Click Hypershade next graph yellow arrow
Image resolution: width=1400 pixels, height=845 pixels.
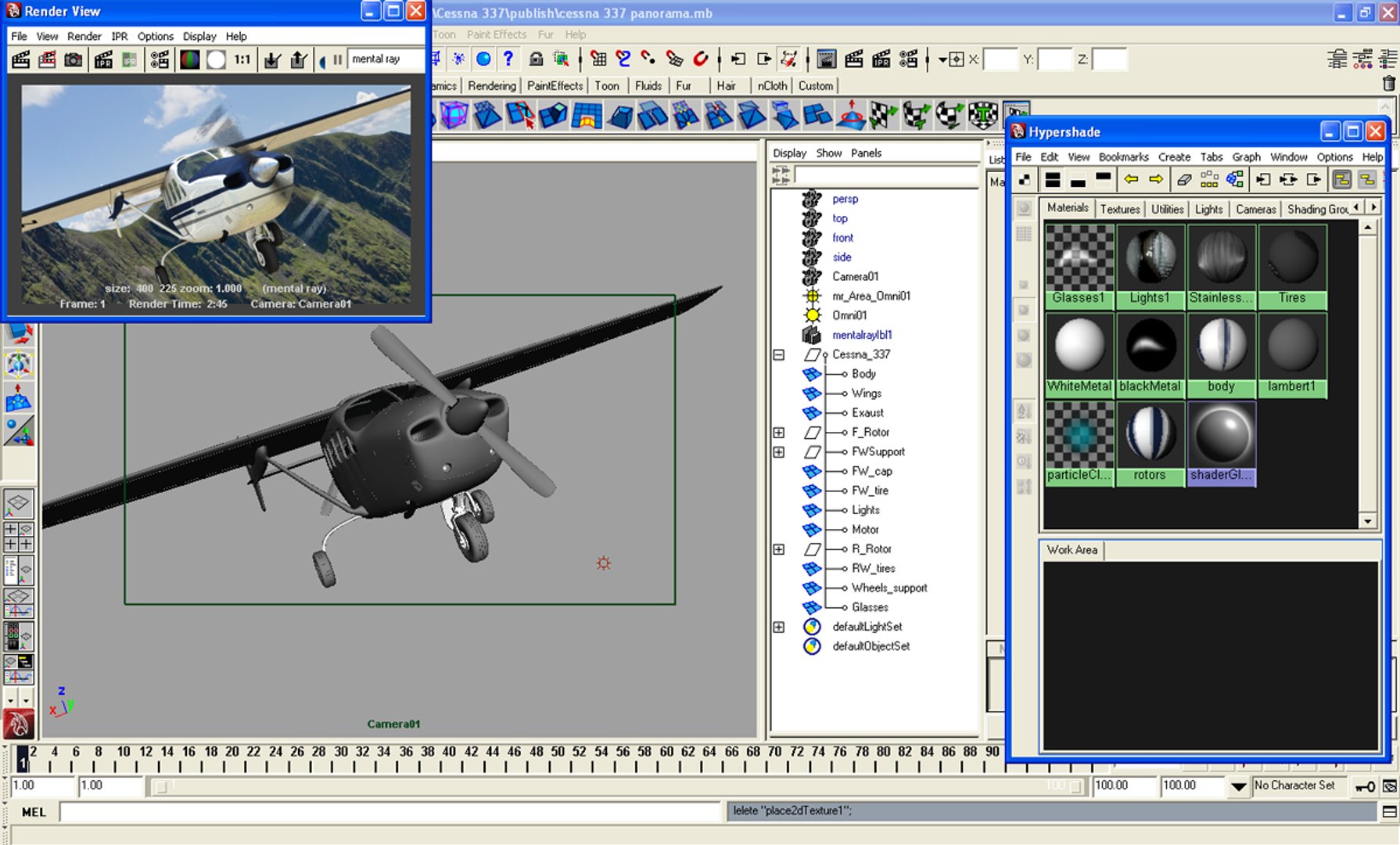click(x=1156, y=180)
